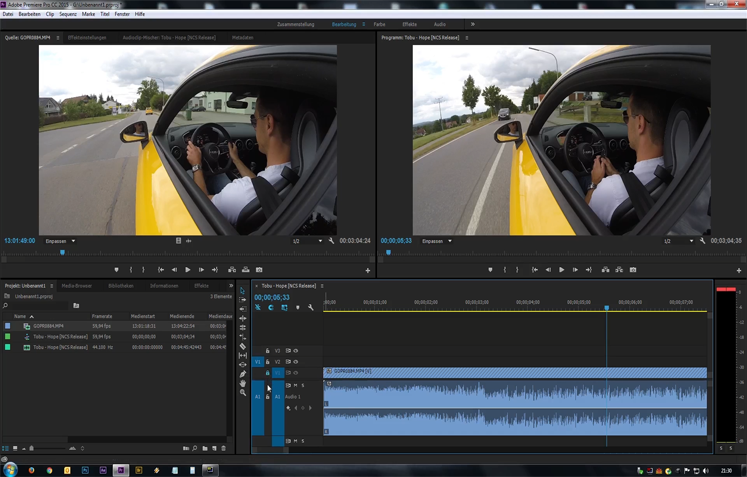Open the Fenster menu
Screen dimensions: 747x477
[122, 14]
